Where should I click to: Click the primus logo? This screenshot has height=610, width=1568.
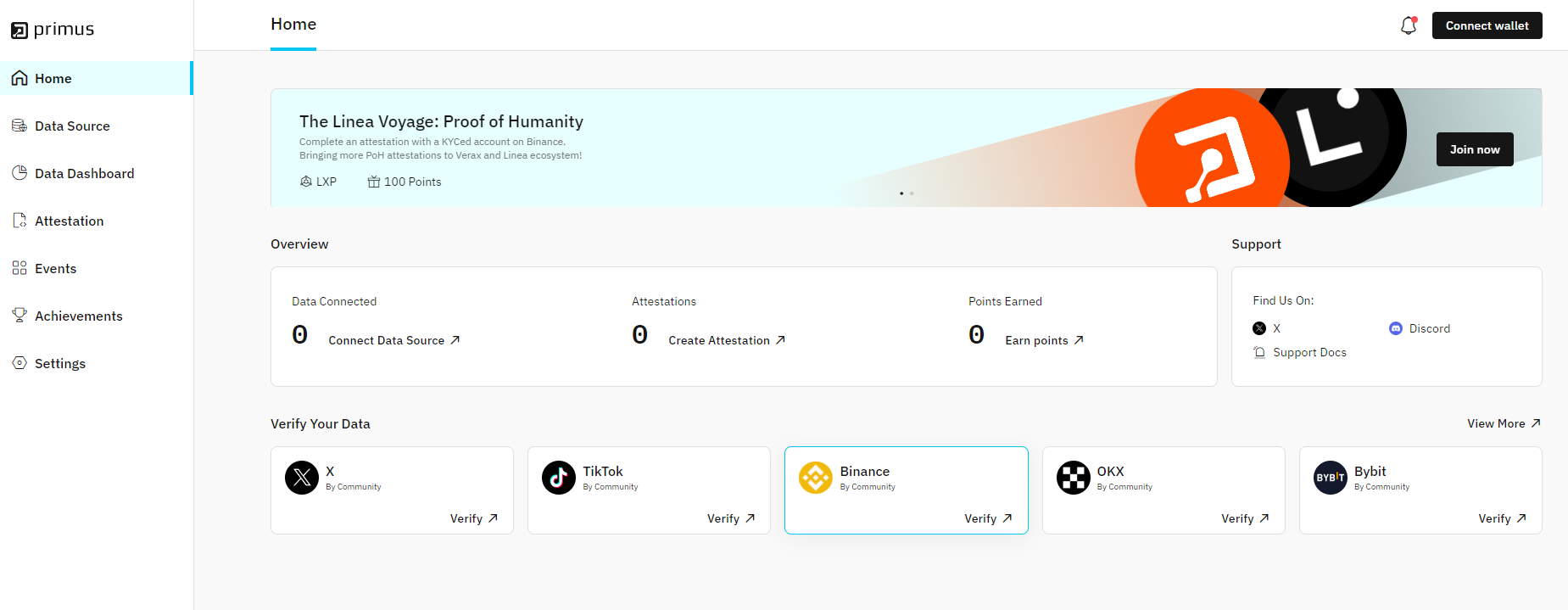pyautogui.click(x=53, y=30)
